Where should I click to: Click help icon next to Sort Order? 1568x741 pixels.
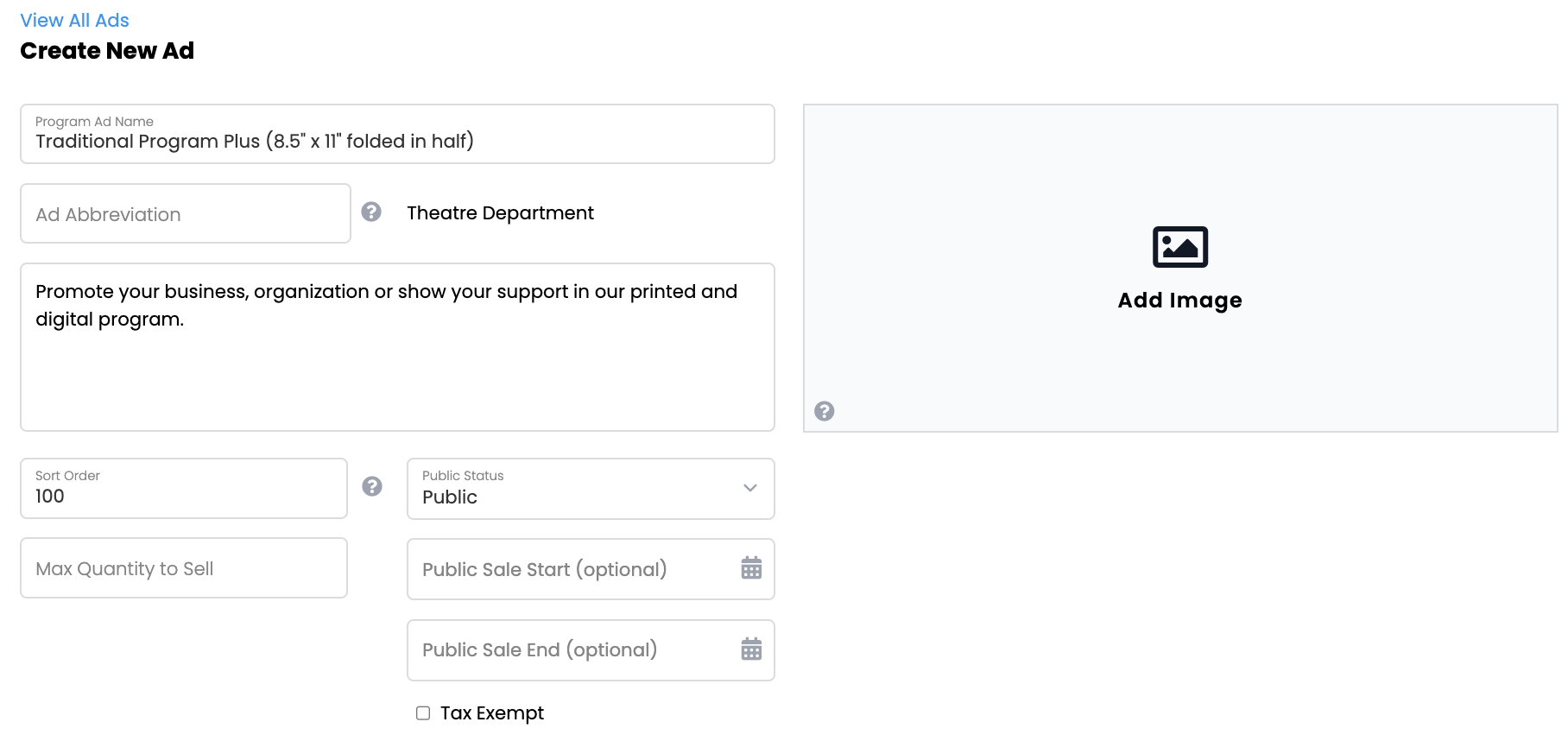372,486
